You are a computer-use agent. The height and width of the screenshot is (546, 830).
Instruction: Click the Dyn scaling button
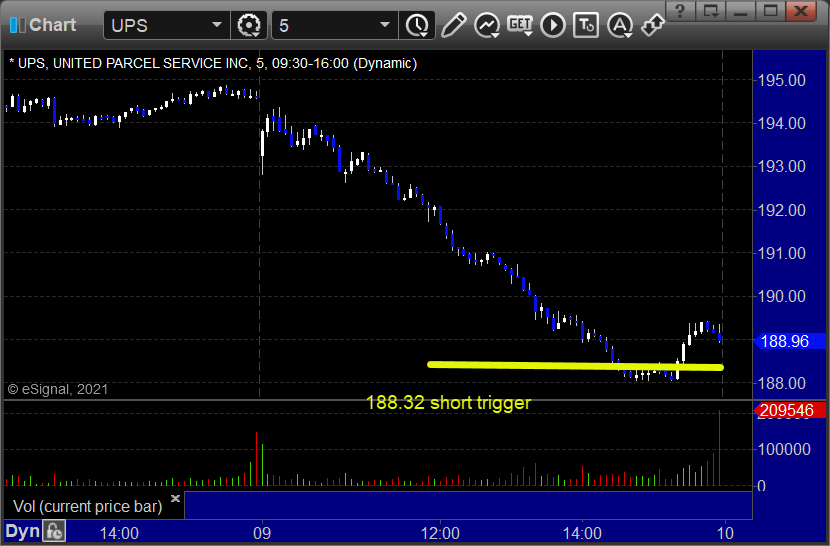22,531
